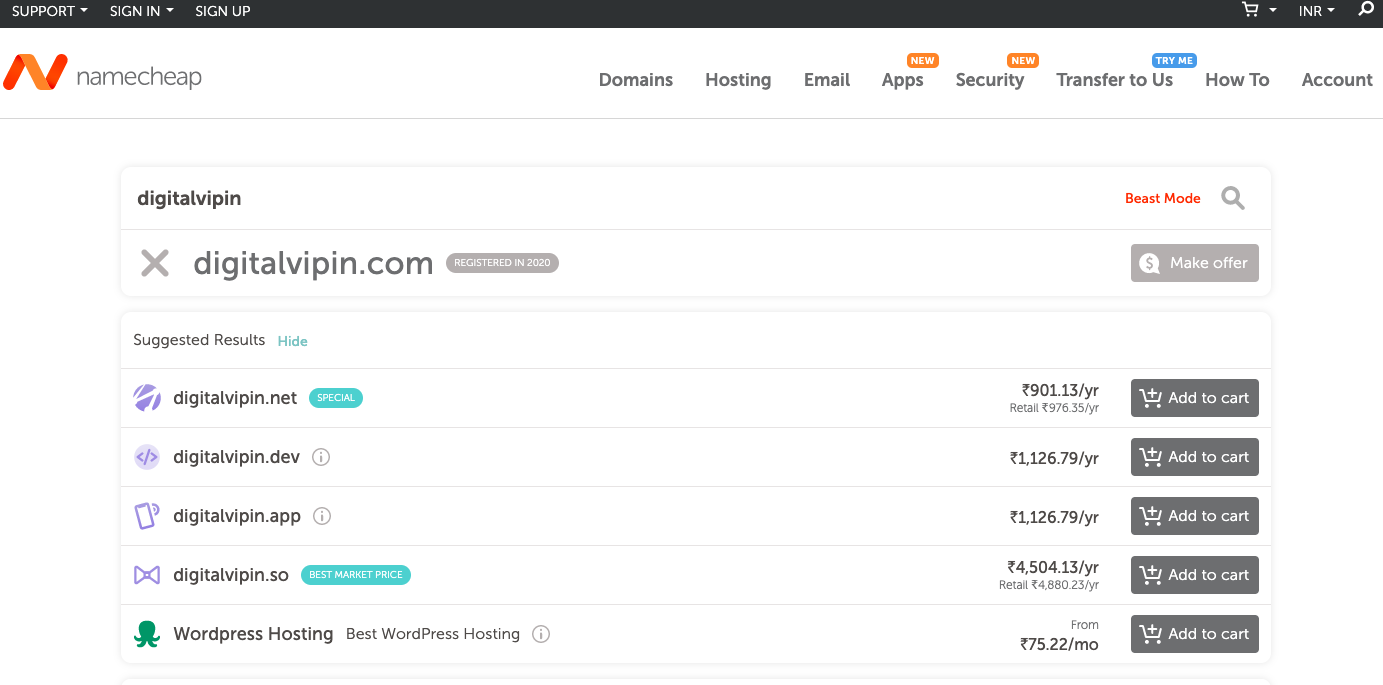Click the Wordpress Hosting octopus icon
The width and height of the screenshot is (1383, 685).
147,634
